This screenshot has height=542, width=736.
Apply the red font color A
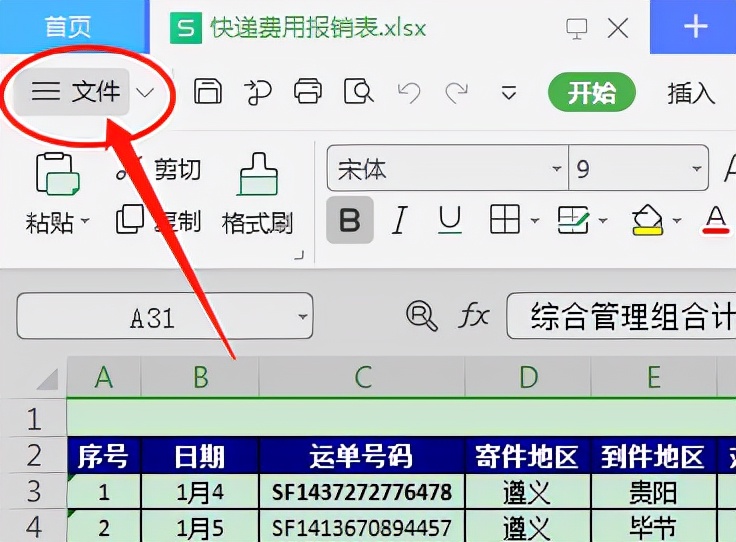pos(715,220)
